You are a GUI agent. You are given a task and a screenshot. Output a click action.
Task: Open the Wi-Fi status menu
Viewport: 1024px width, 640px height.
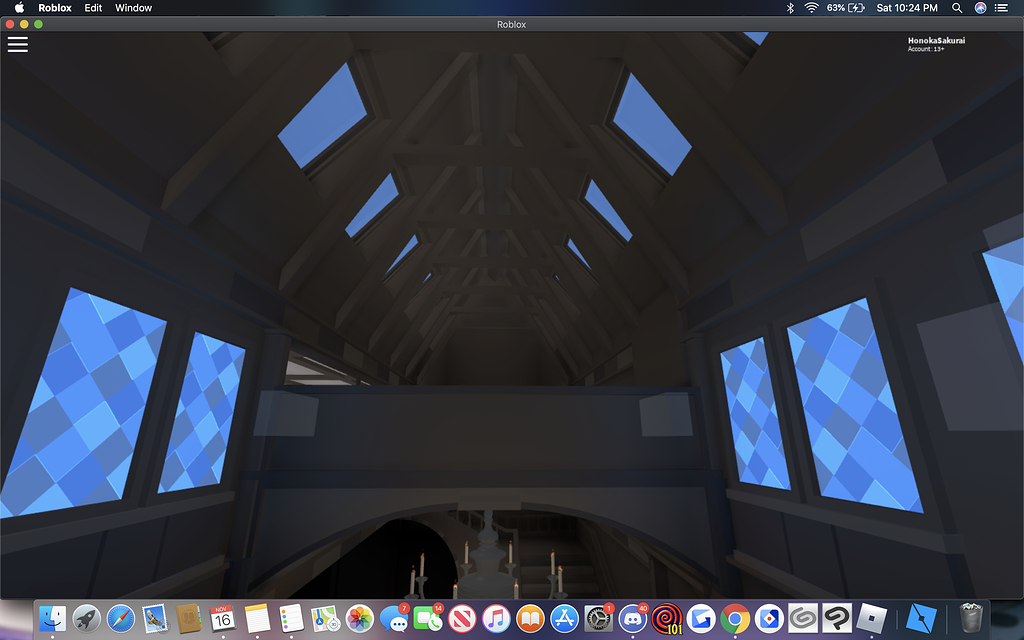pyautogui.click(x=811, y=8)
